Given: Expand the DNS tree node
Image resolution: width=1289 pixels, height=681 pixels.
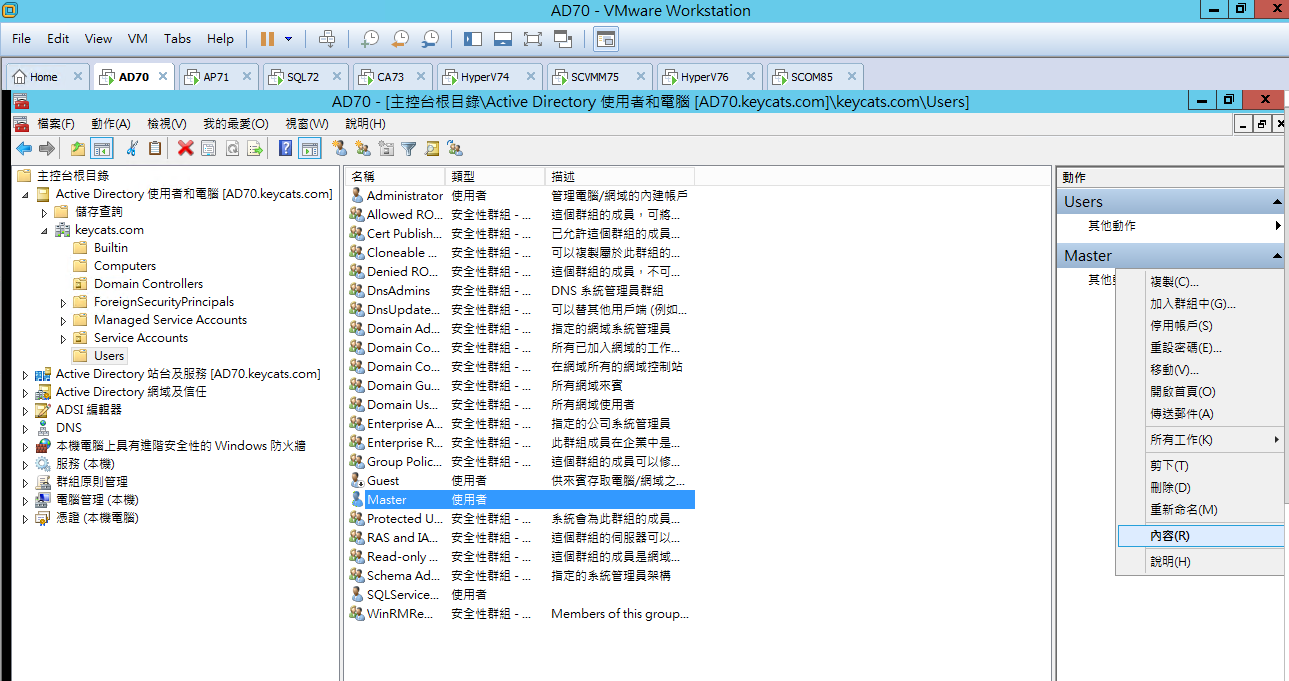Looking at the screenshot, I should click(x=25, y=428).
